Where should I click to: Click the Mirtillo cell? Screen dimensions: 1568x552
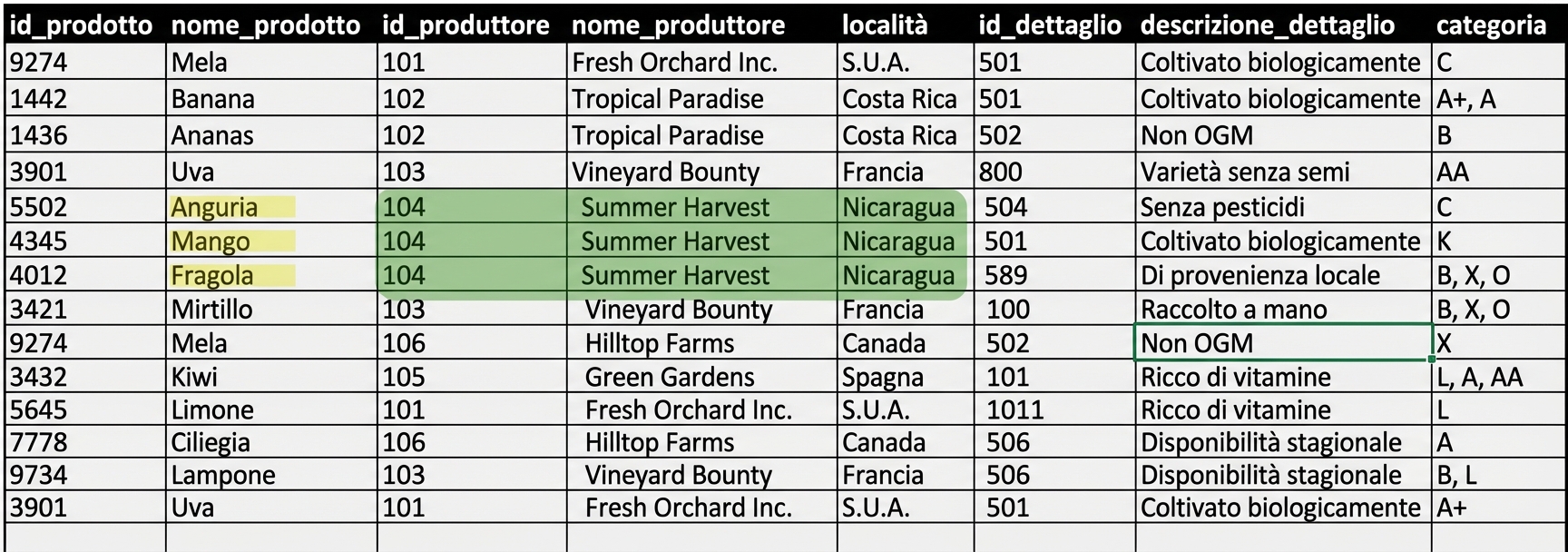point(212,310)
